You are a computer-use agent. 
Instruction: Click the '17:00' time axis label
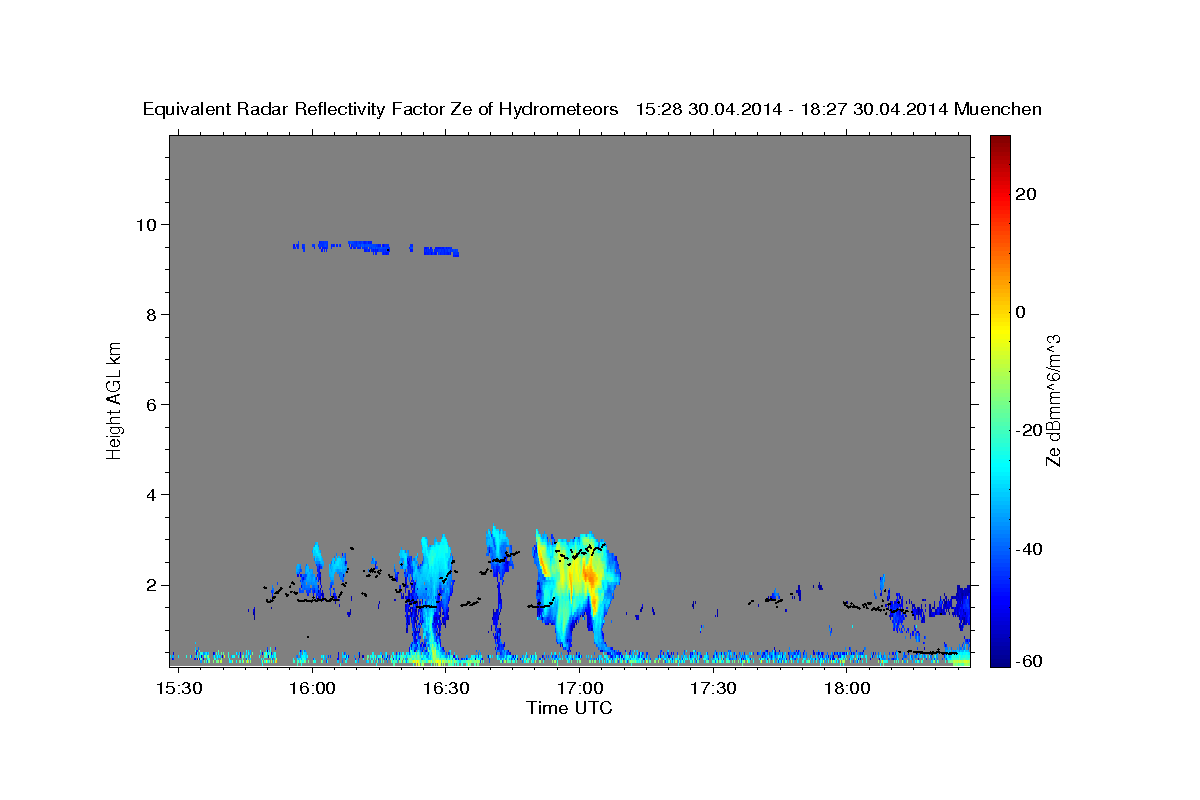[580, 689]
